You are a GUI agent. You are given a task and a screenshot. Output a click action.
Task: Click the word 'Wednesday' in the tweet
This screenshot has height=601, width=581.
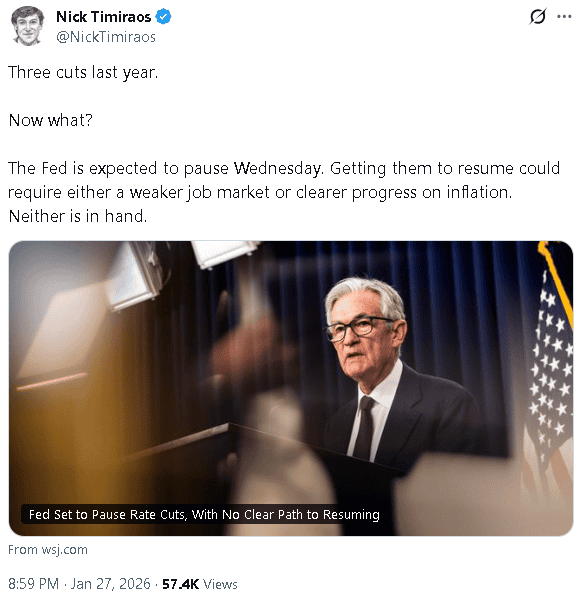pos(279,169)
